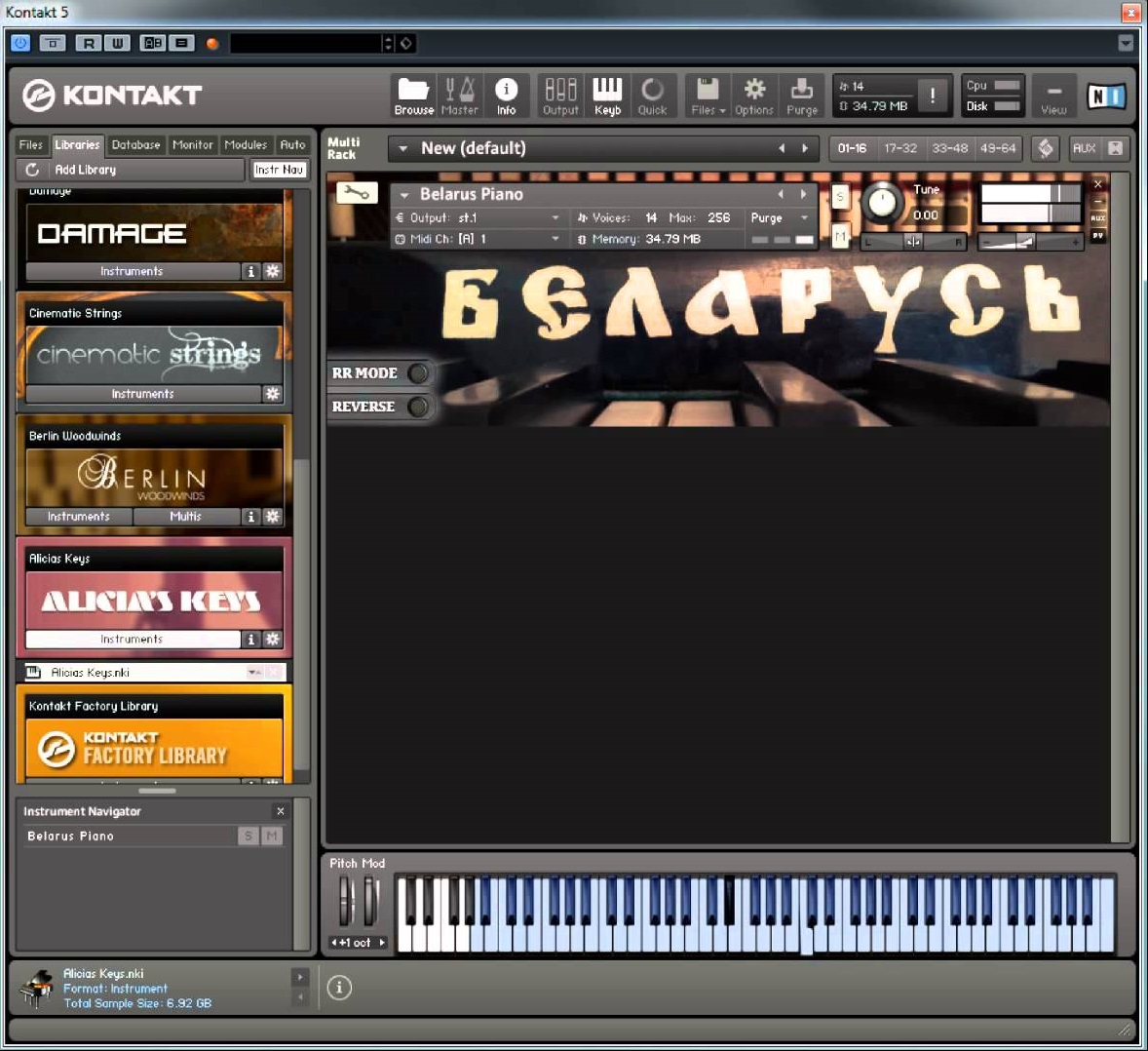
Task: Close the multi rack X button
Action: pyautogui.click(x=1115, y=148)
